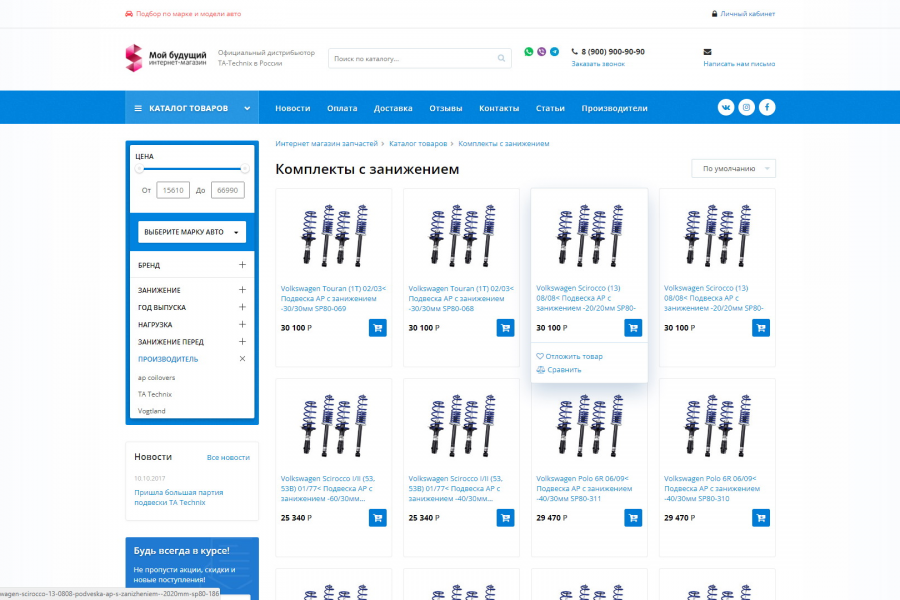The image size is (900, 600).
Task: Click the car icon for model selection
Action: 129,14
